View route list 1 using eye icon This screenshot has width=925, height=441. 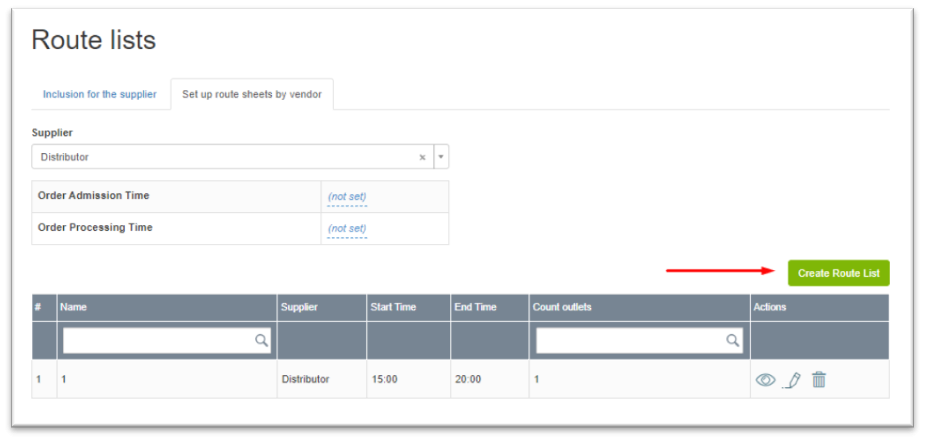(x=765, y=380)
